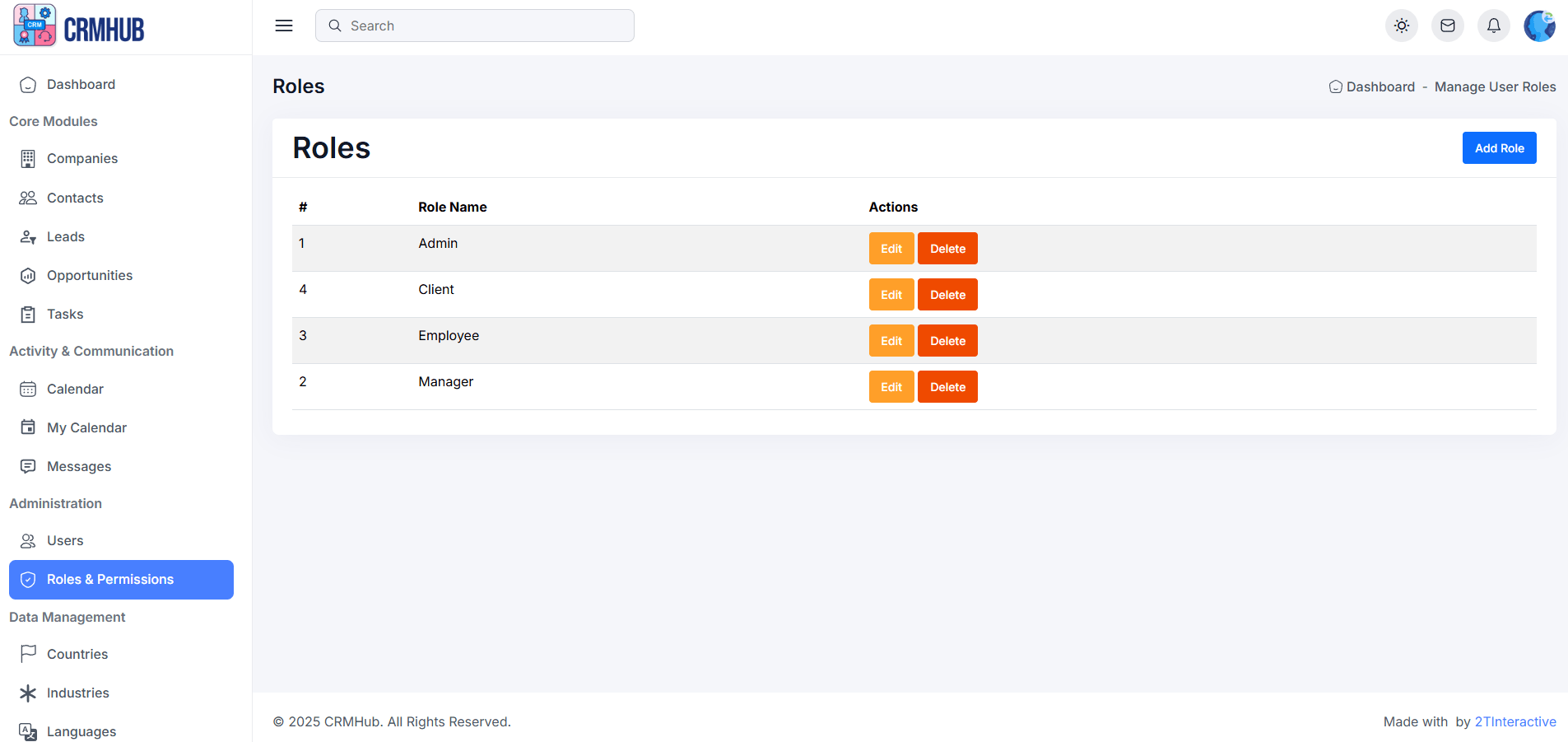Collapse the sidebar with hamburger icon

[284, 26]
